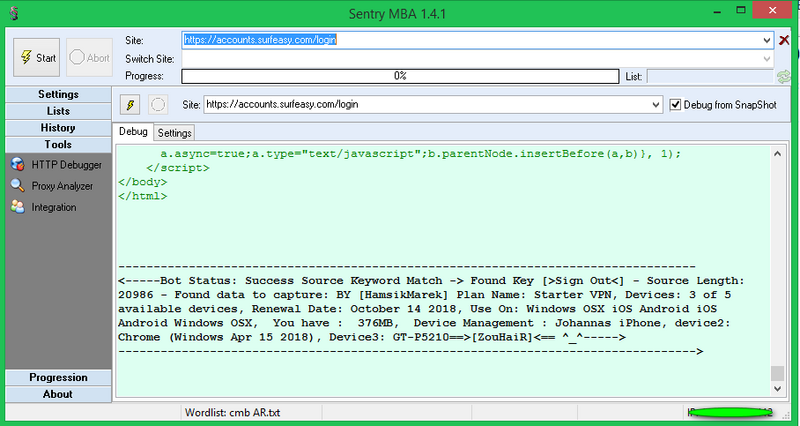
Task: Clear the site with red X icon
Action: pos(784,40)
